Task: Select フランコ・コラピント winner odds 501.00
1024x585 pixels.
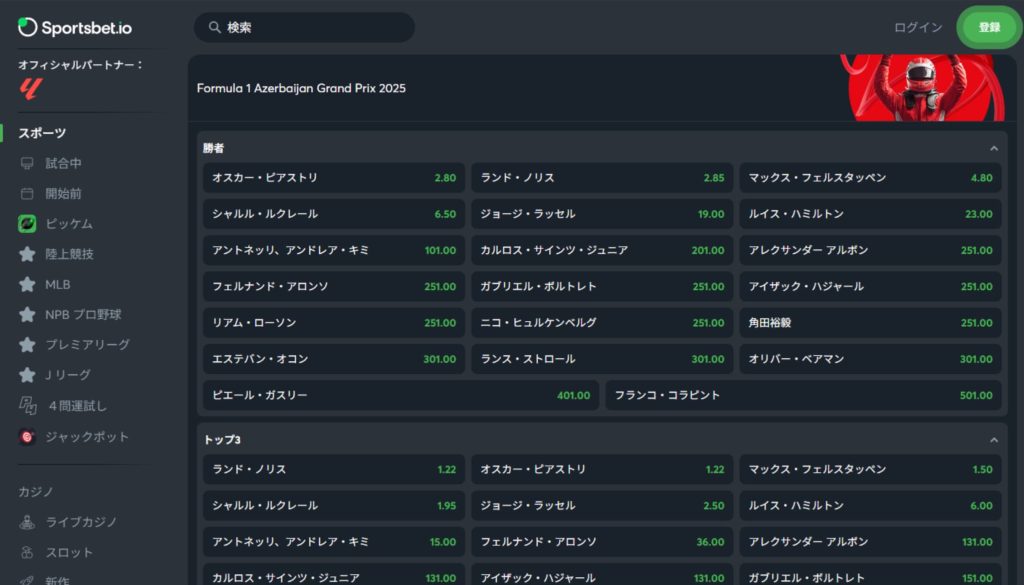Action: (x=803, y=395)
